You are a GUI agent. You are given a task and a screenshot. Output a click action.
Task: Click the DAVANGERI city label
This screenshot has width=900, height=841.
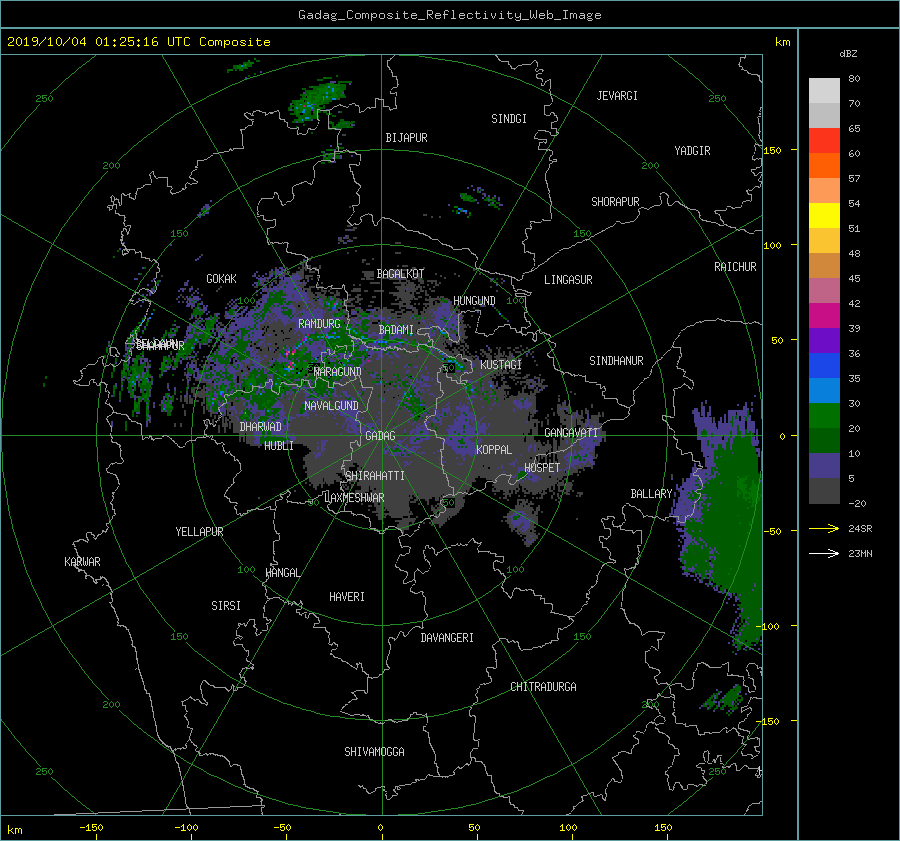point(447,638)
